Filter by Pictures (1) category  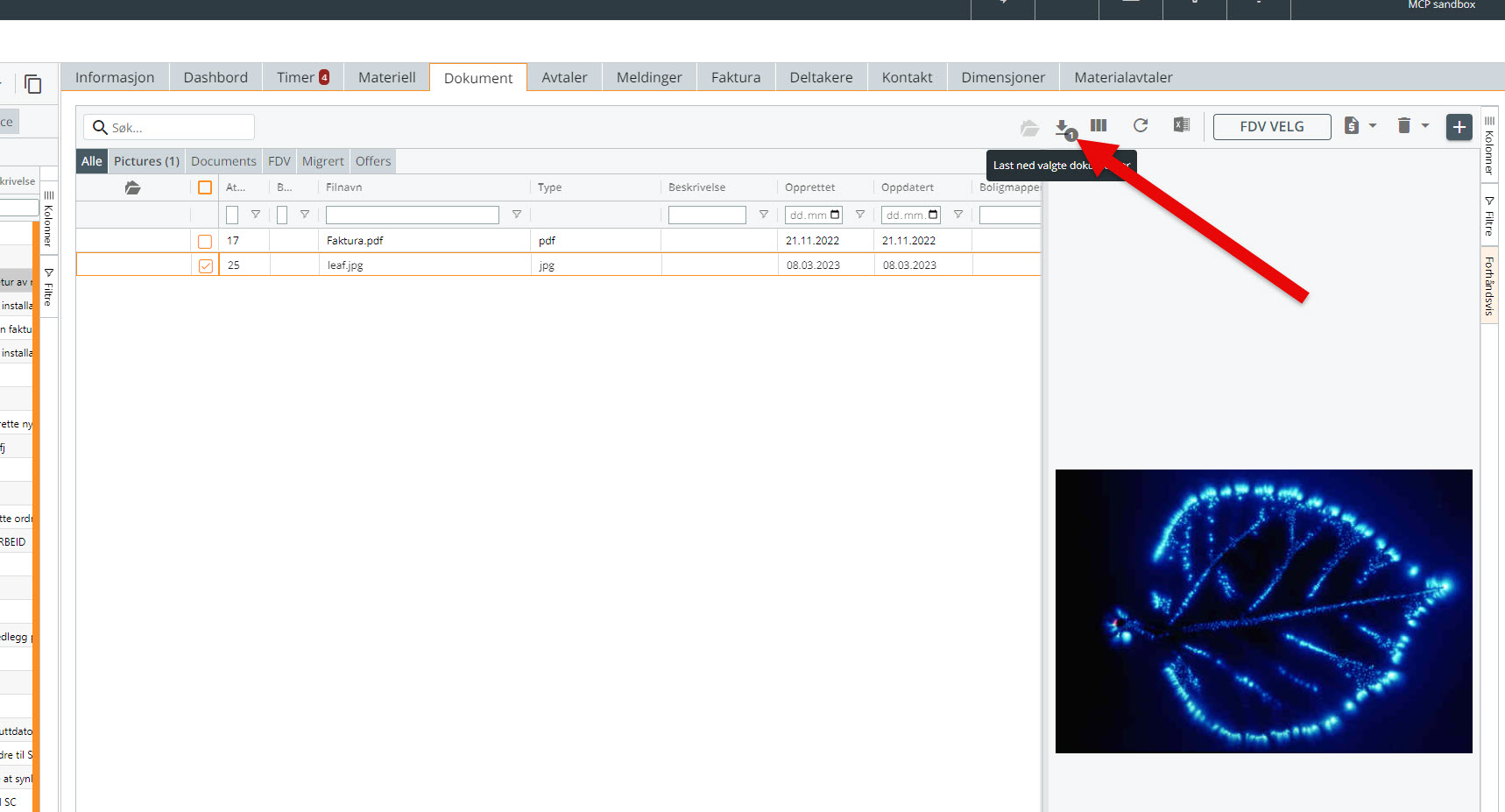click(146, 161)
